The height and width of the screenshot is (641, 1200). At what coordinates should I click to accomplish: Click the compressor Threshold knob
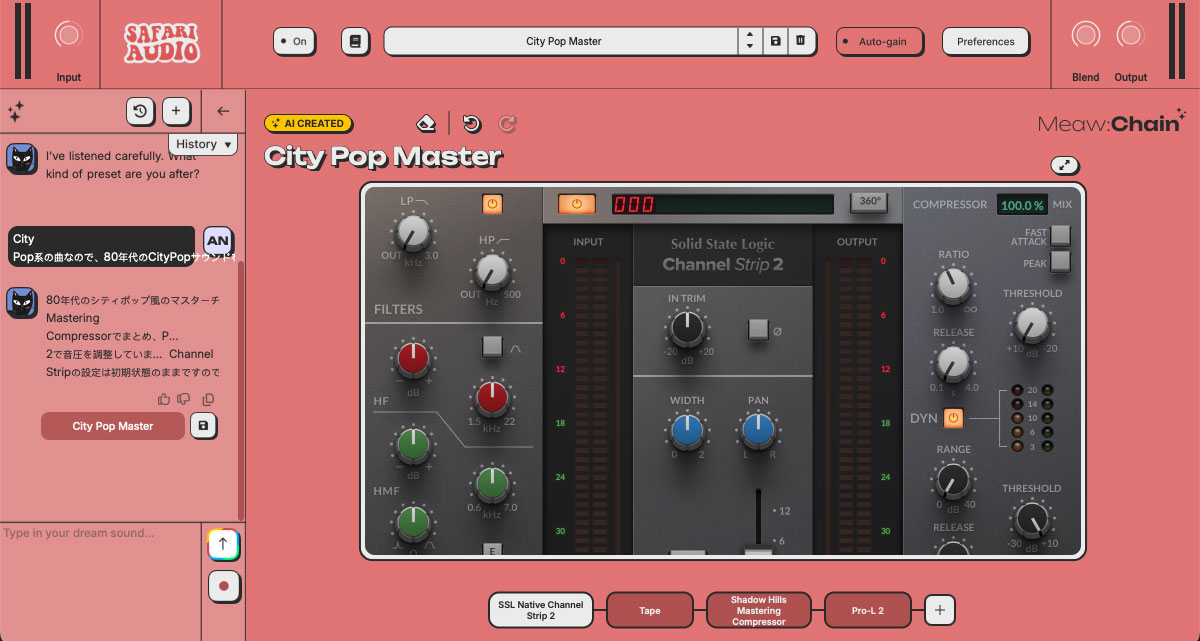1032,325
